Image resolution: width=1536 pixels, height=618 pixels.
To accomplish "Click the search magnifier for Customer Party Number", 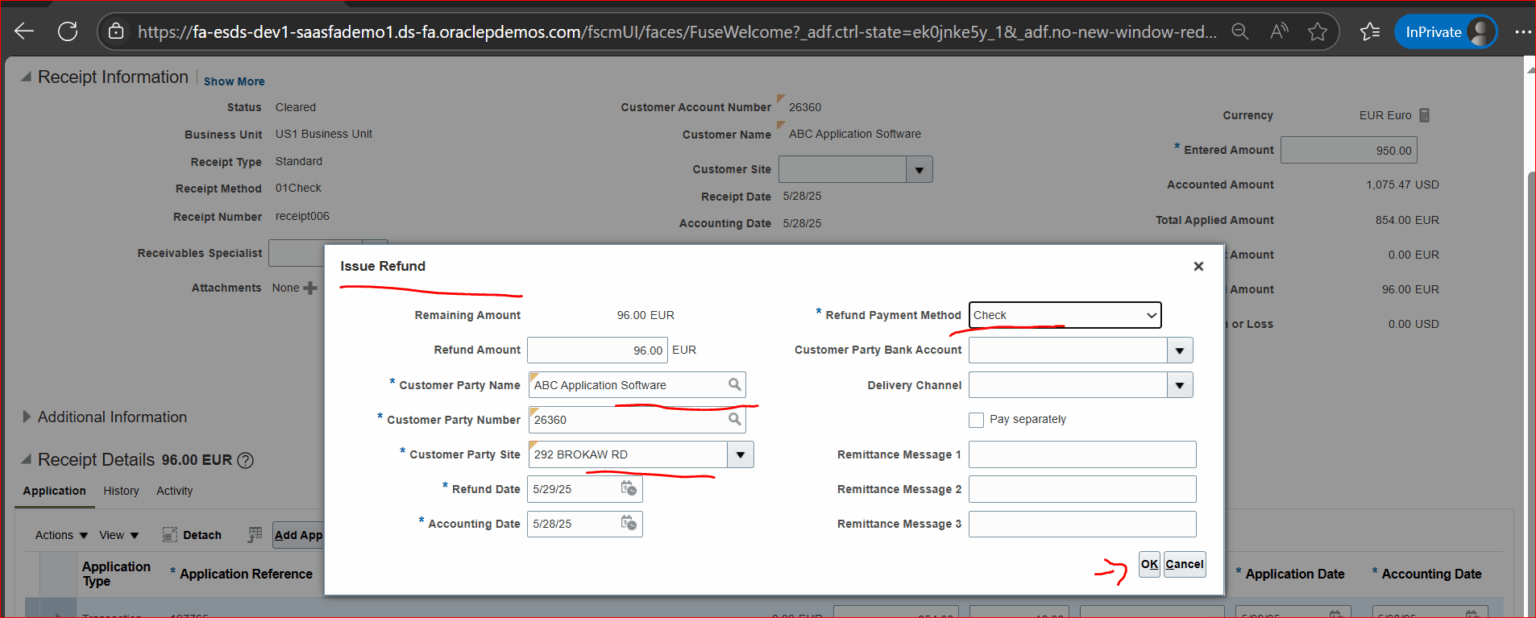I will click(736, 419).
